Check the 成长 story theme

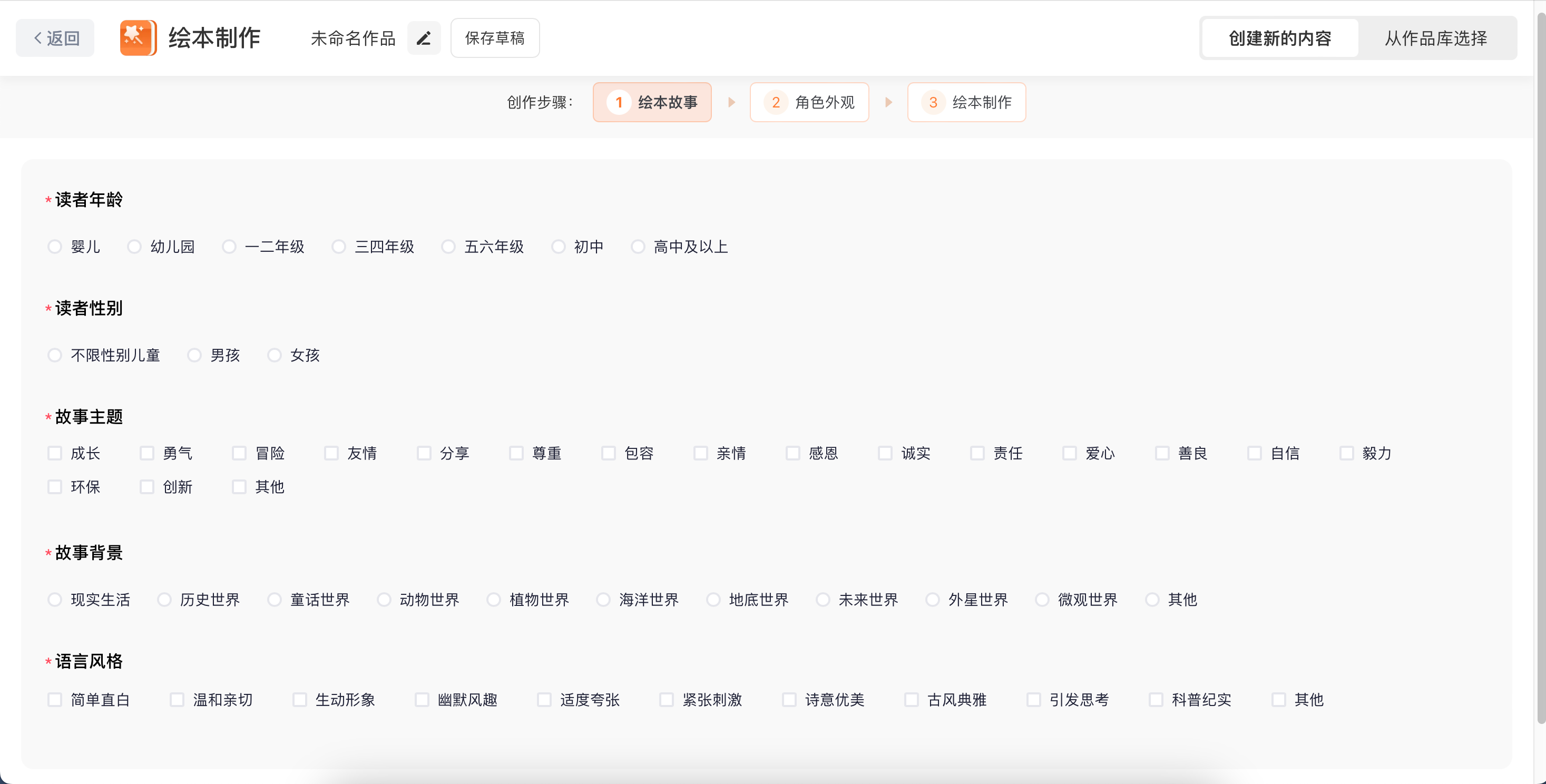point(55,453)
